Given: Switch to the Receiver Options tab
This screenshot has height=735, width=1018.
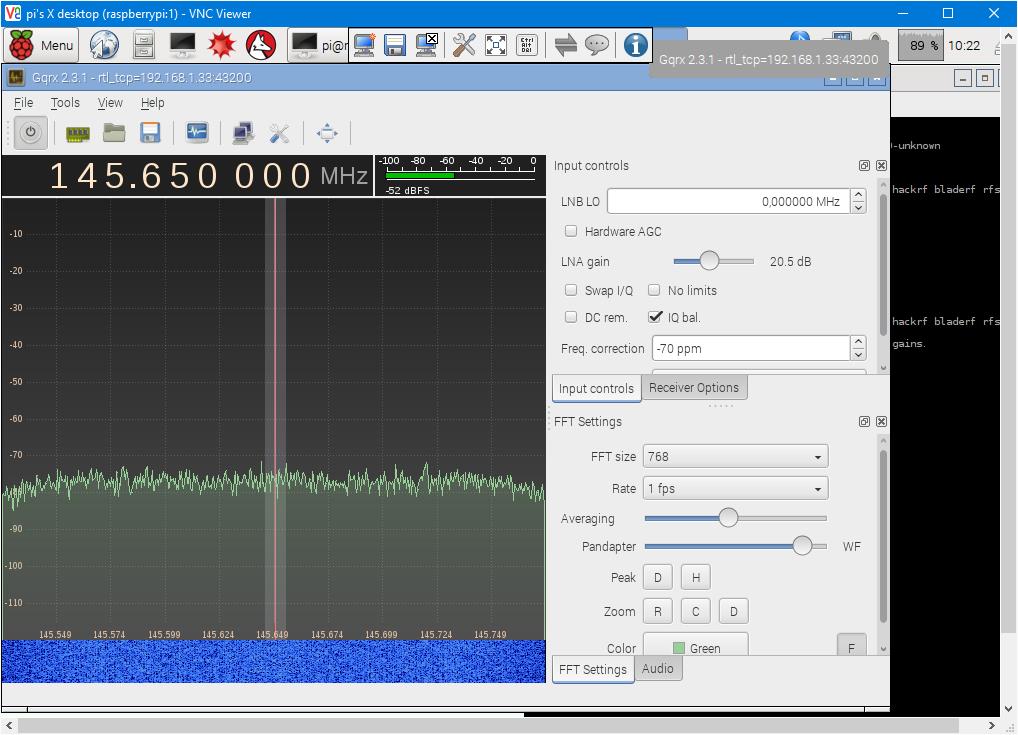Looking at the screenshot, I should pyautogui.click(x=694, y=388).
